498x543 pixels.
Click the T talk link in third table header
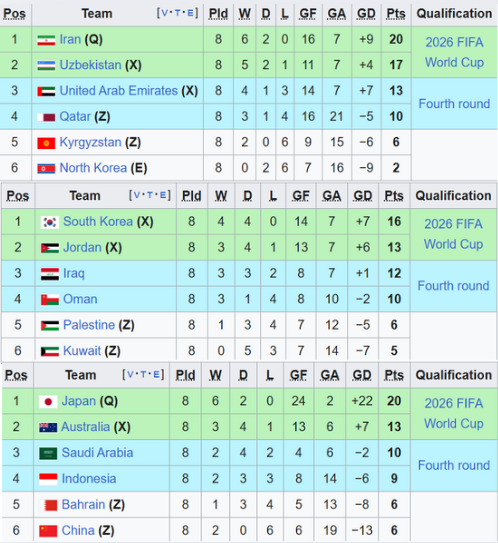click(143, 374)
